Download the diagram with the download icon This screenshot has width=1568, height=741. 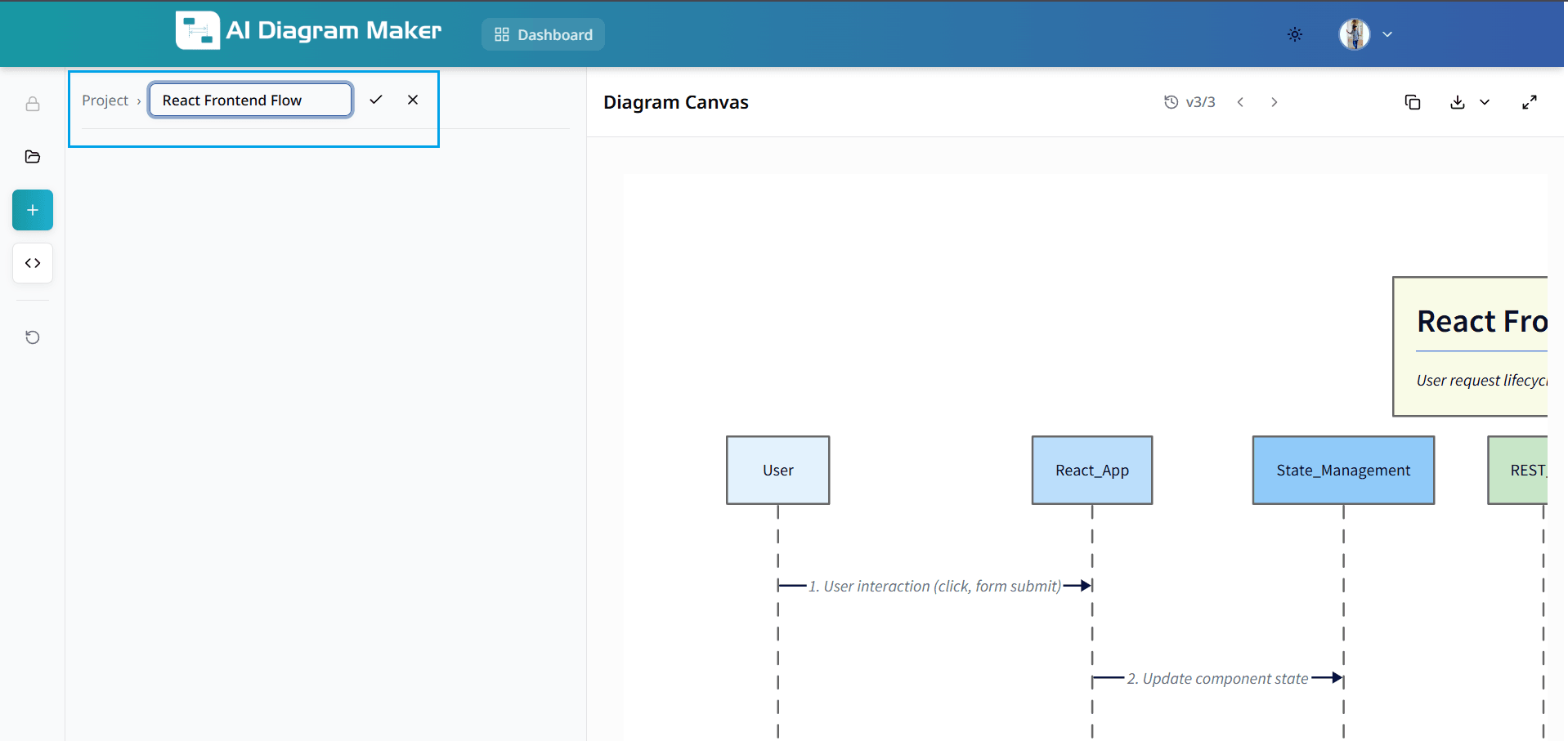[x=1458, y=101]
